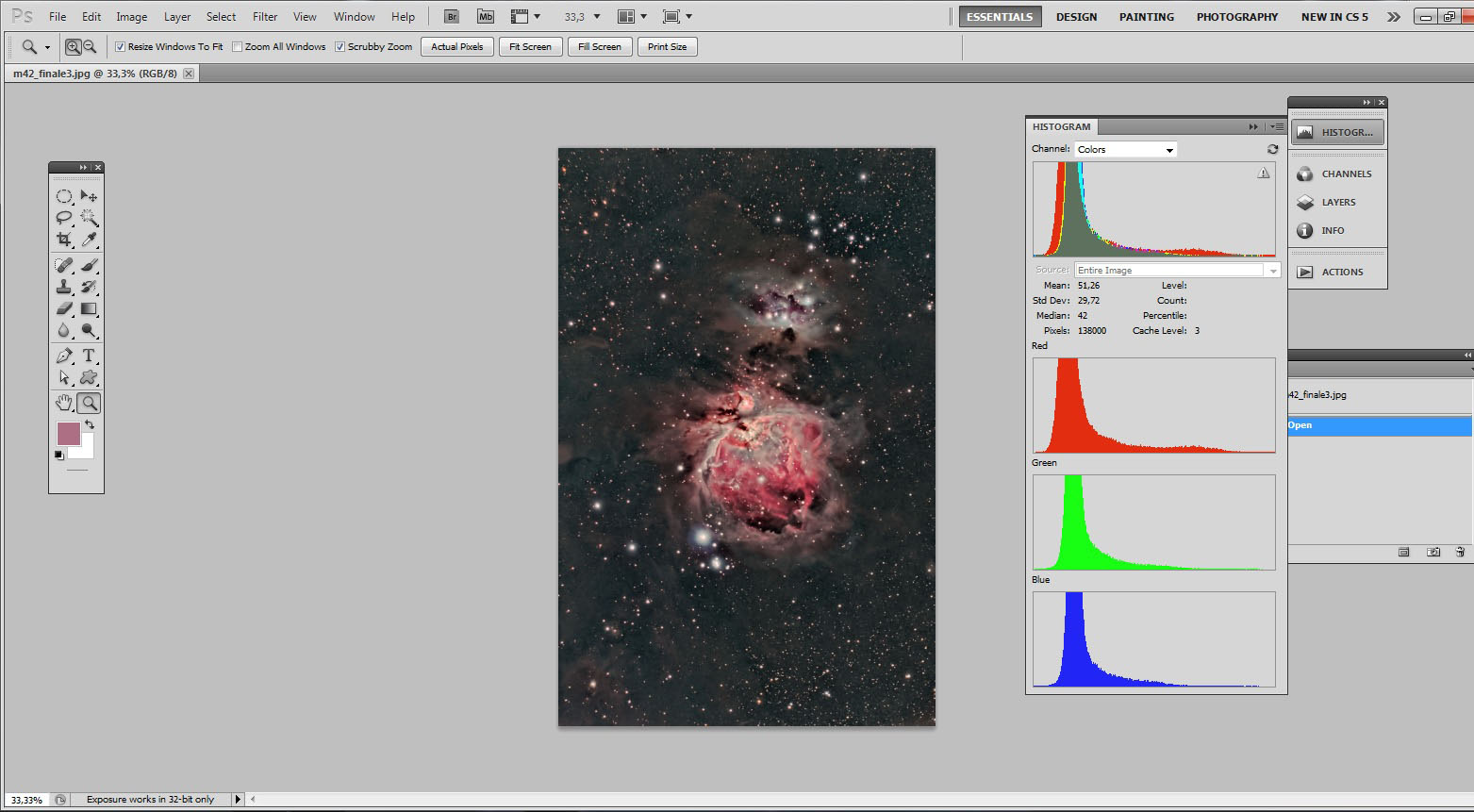Open the Channels panel from dock

click(1336, 174)
